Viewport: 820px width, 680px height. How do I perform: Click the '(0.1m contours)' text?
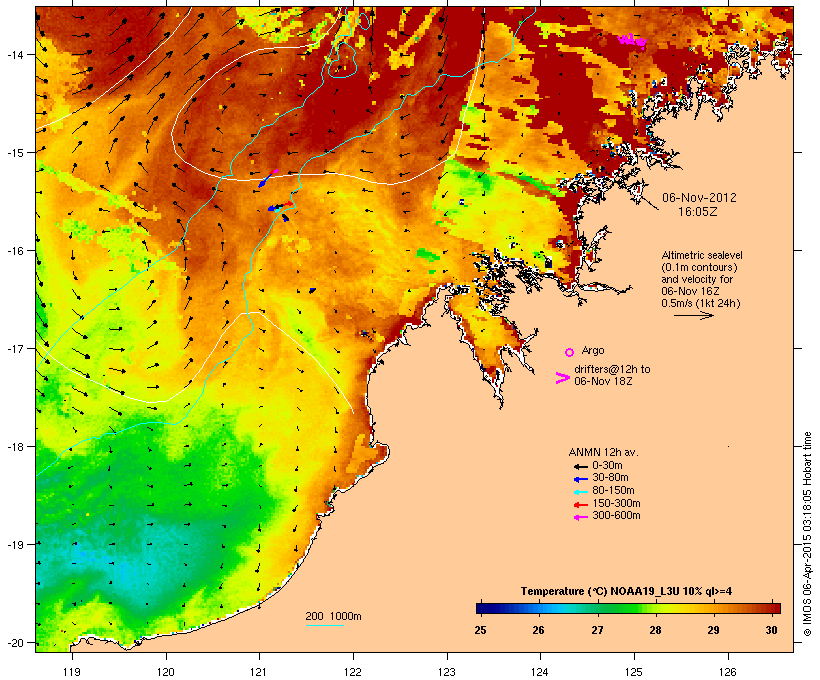[699, 267]
